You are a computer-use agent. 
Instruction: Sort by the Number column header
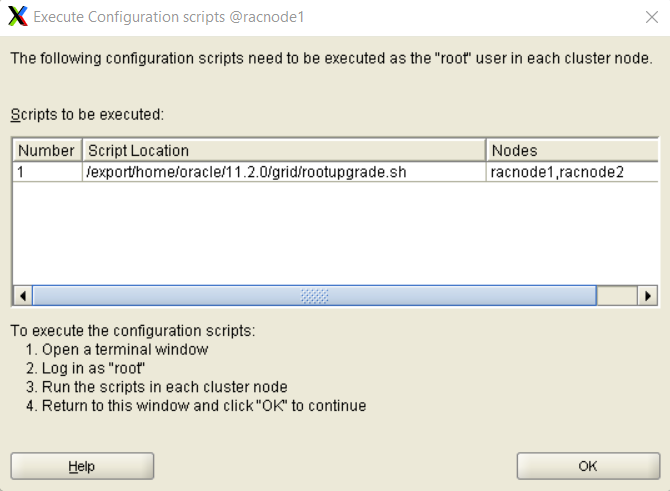click(47, 150)
